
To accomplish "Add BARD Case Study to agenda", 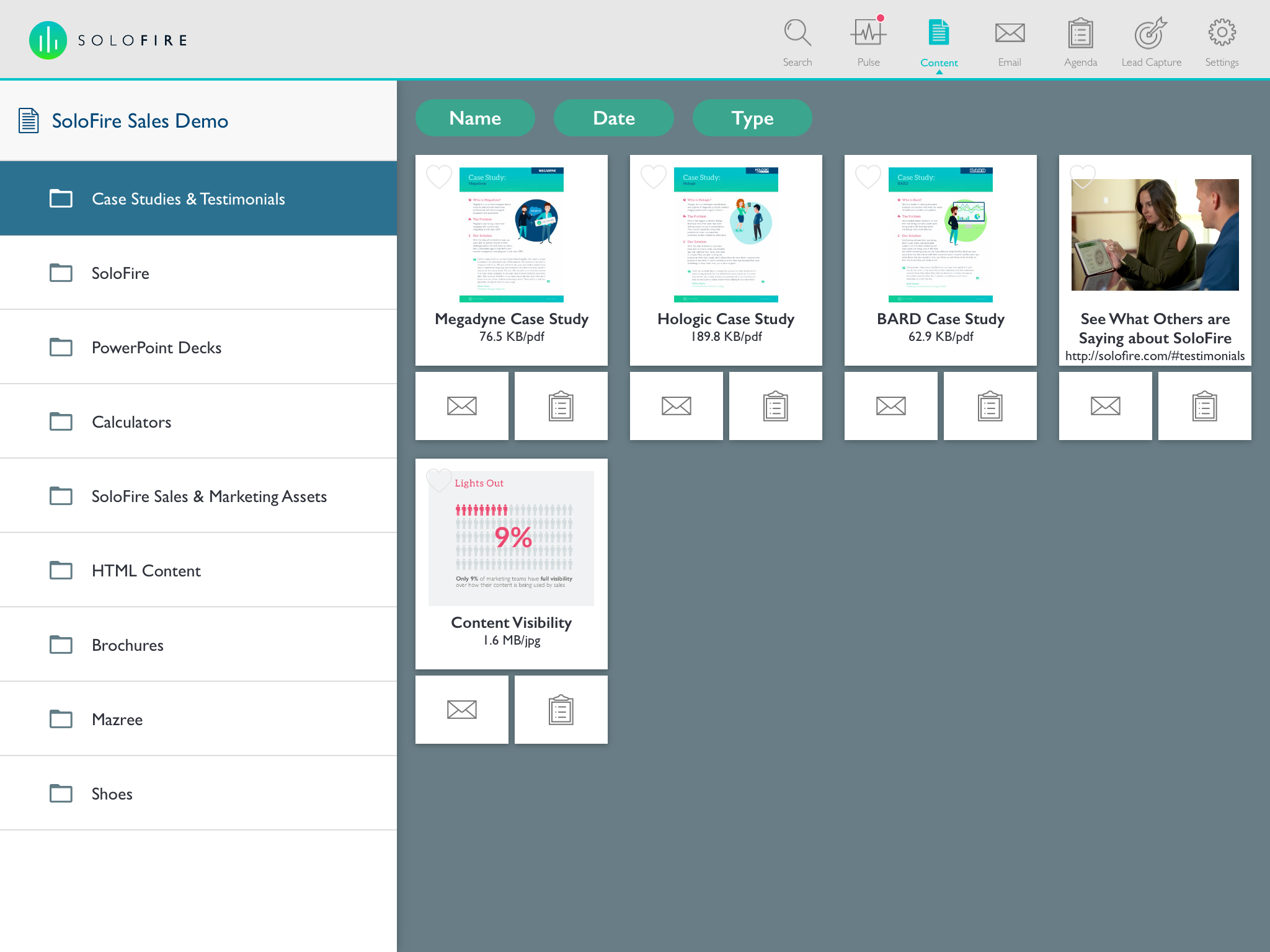I will [990, 406].
